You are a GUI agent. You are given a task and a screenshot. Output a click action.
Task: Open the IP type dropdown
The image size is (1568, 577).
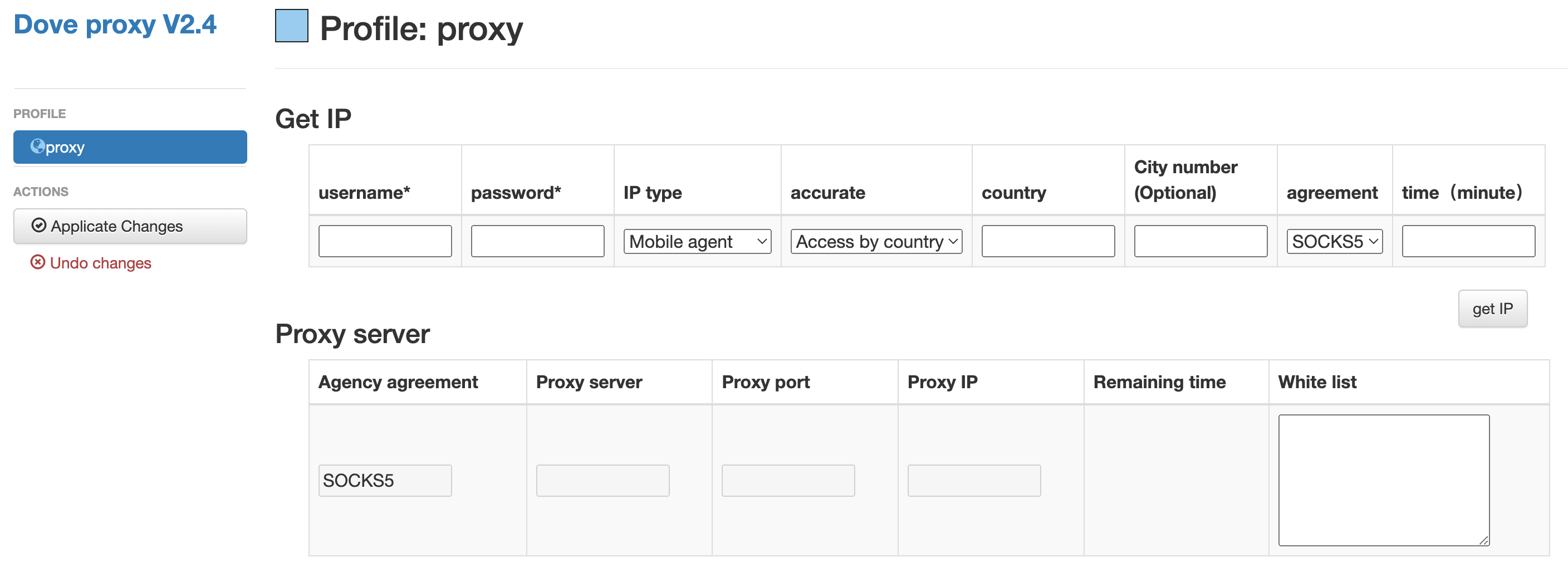click(x=697, y=242)
